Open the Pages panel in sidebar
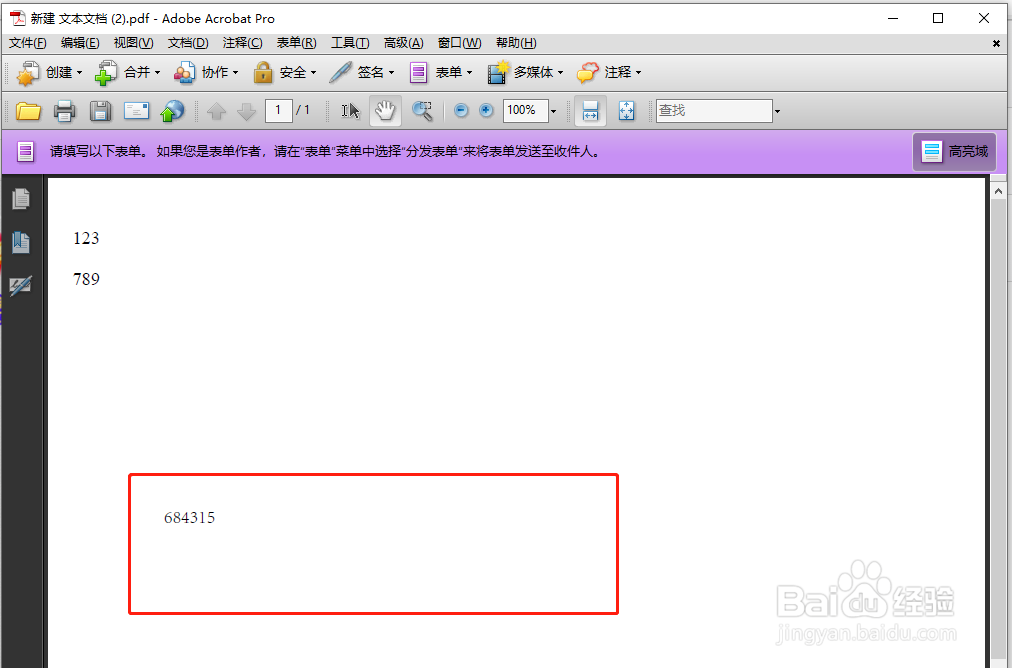1012x668 pixels. pos(21,199)
